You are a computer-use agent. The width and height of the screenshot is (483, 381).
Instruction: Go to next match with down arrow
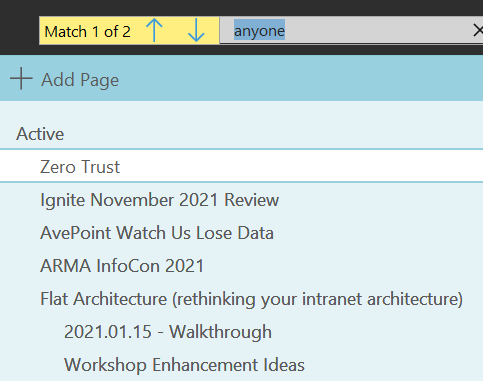196,30
